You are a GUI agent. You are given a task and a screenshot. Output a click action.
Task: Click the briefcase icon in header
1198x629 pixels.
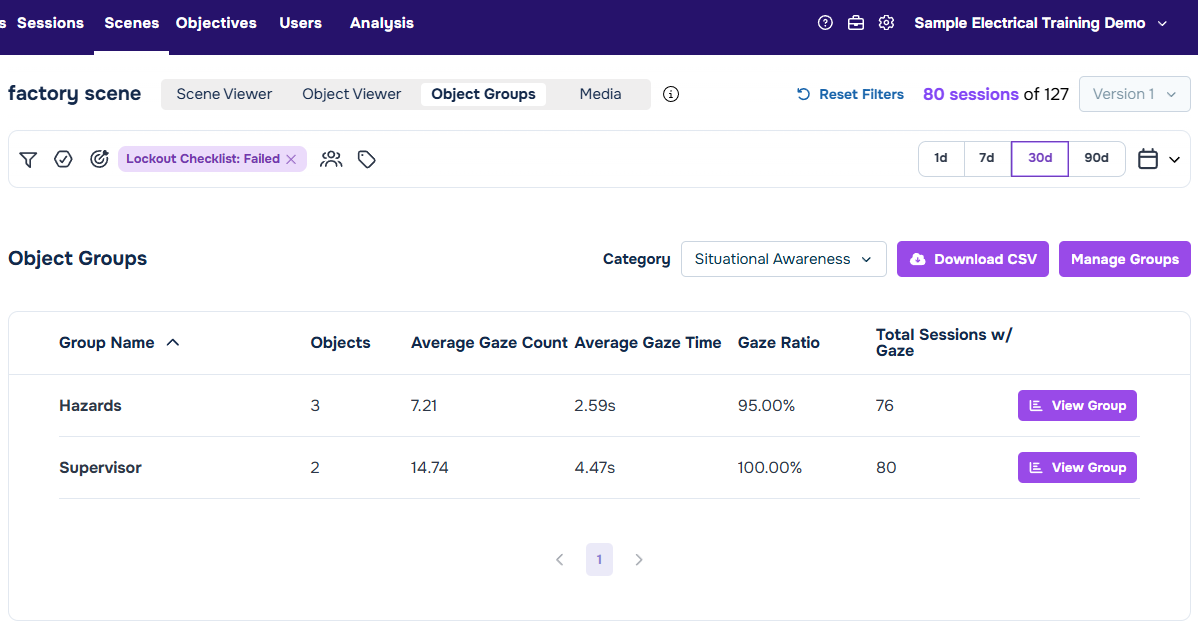pos(856,23)
